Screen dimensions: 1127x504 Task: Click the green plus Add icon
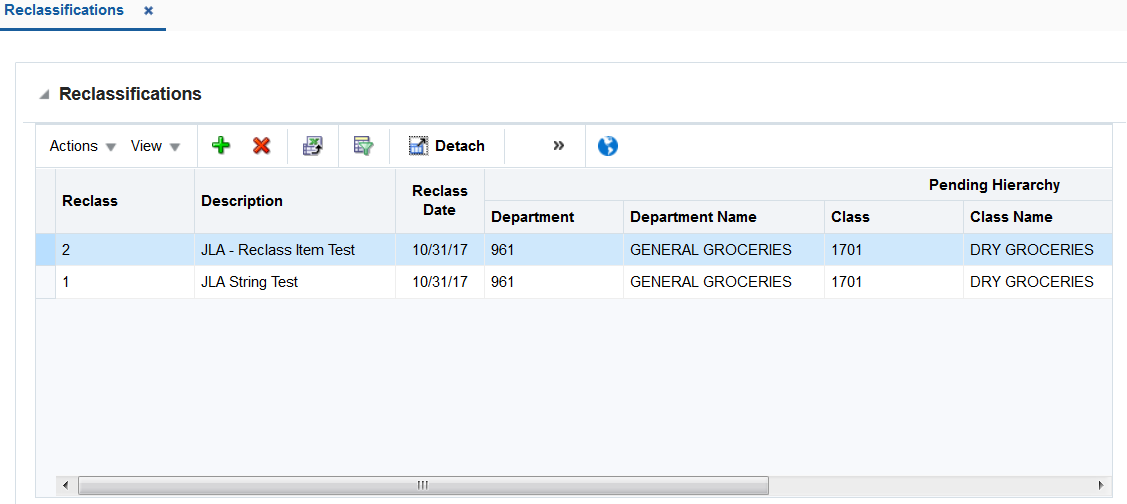pos(221,146)
